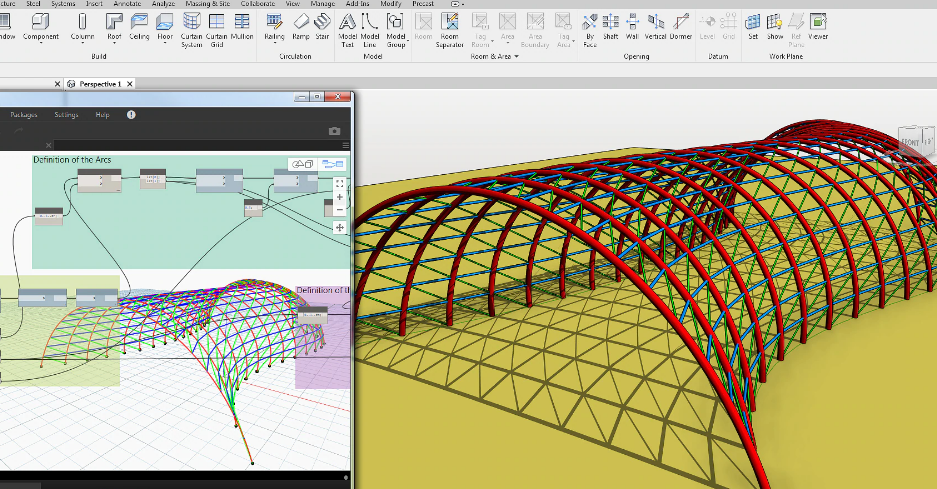The height and width of the screenshot is (489, 937).
Task: Open the Collaborate ribbon tab
Action: tap(258, 4)
